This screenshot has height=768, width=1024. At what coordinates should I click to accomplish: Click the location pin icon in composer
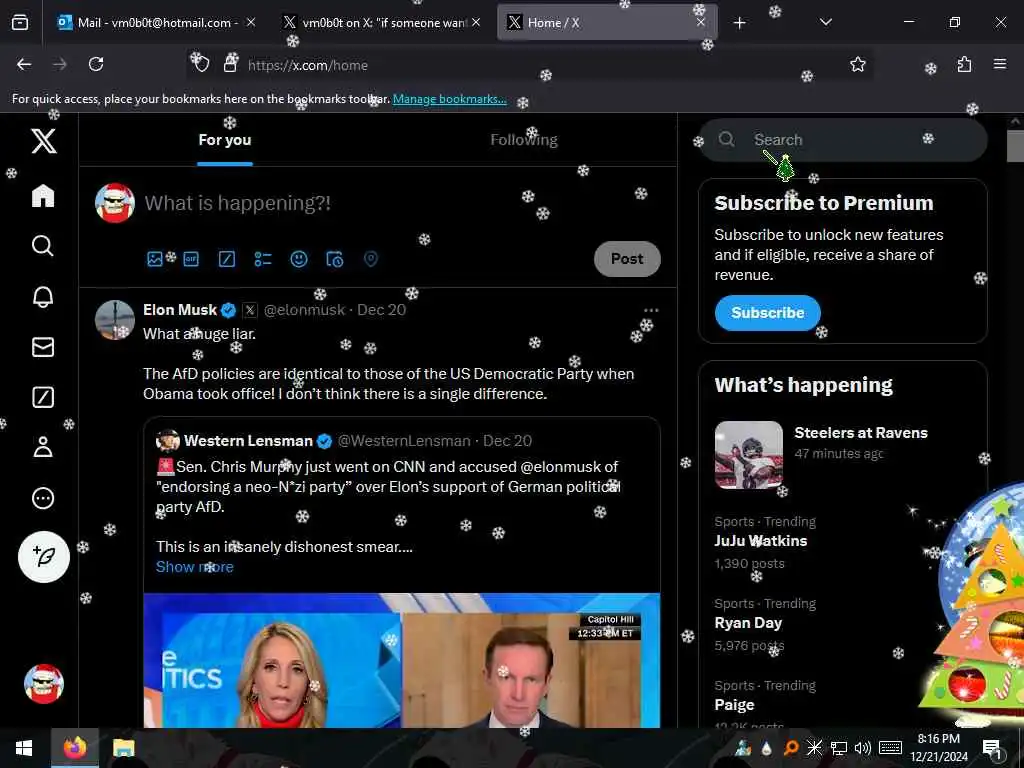[371, 259]
